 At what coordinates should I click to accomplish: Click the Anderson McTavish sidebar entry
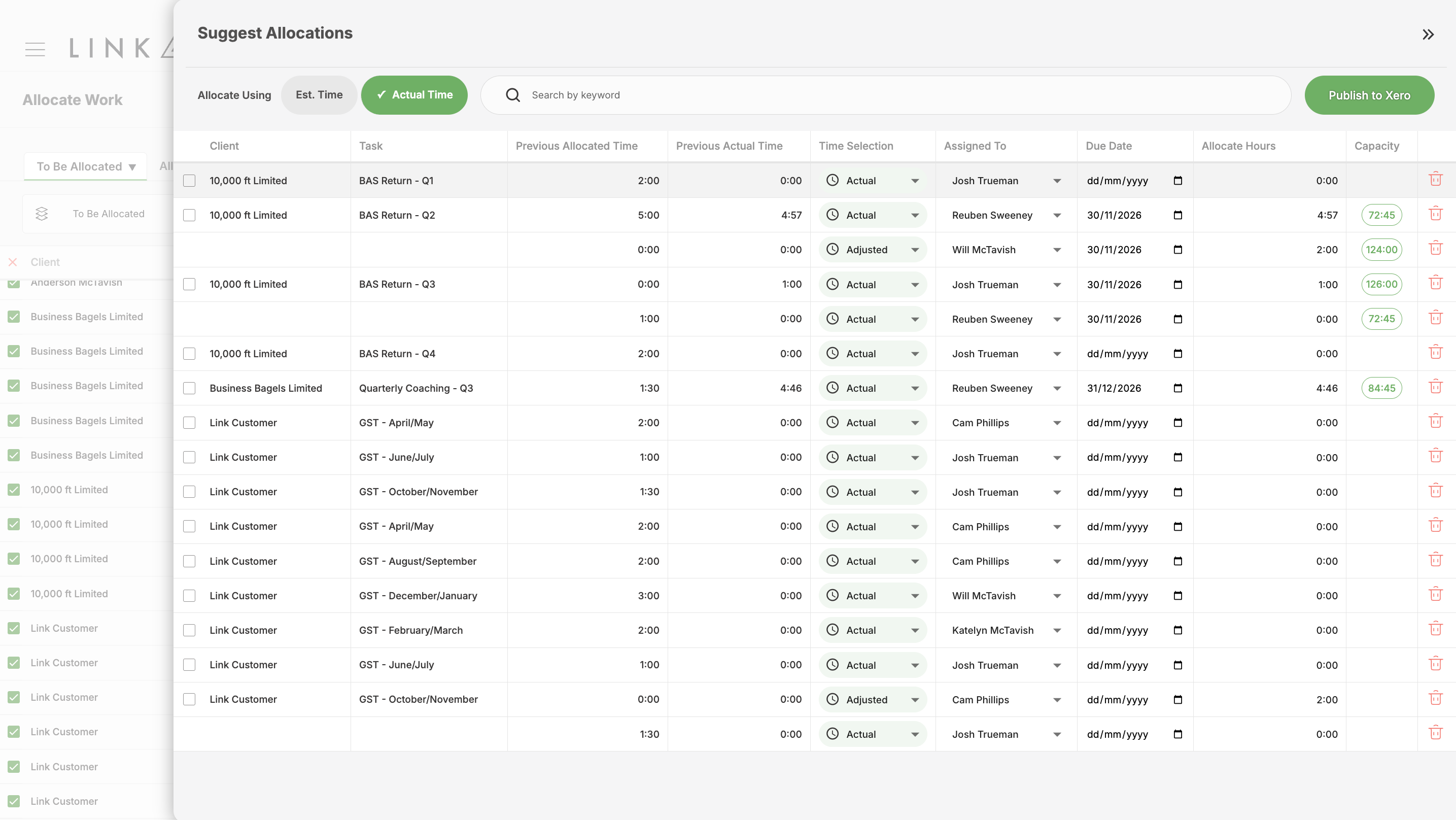(76, 282)
